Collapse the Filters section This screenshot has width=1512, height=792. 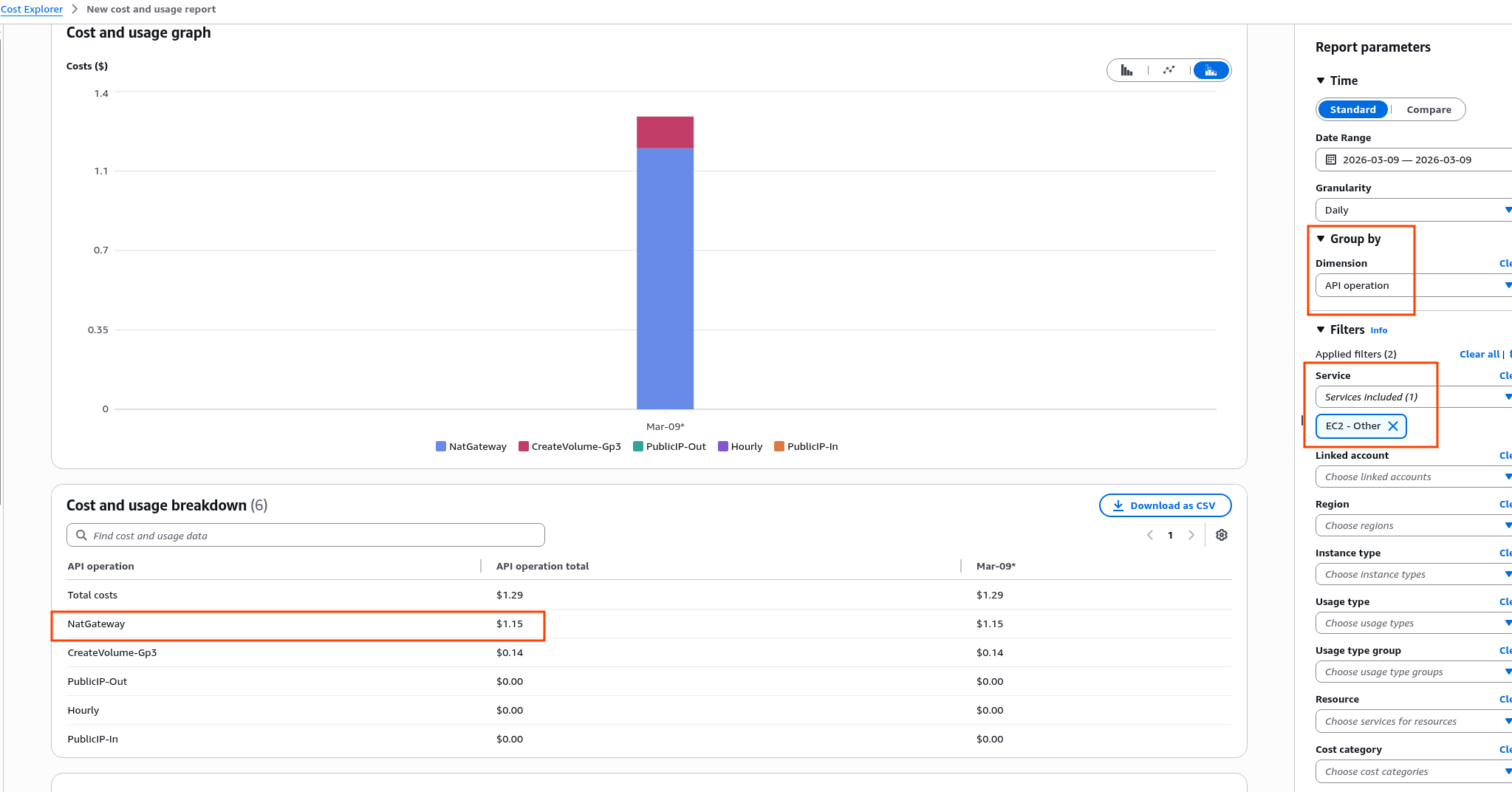coord(1321,330)
